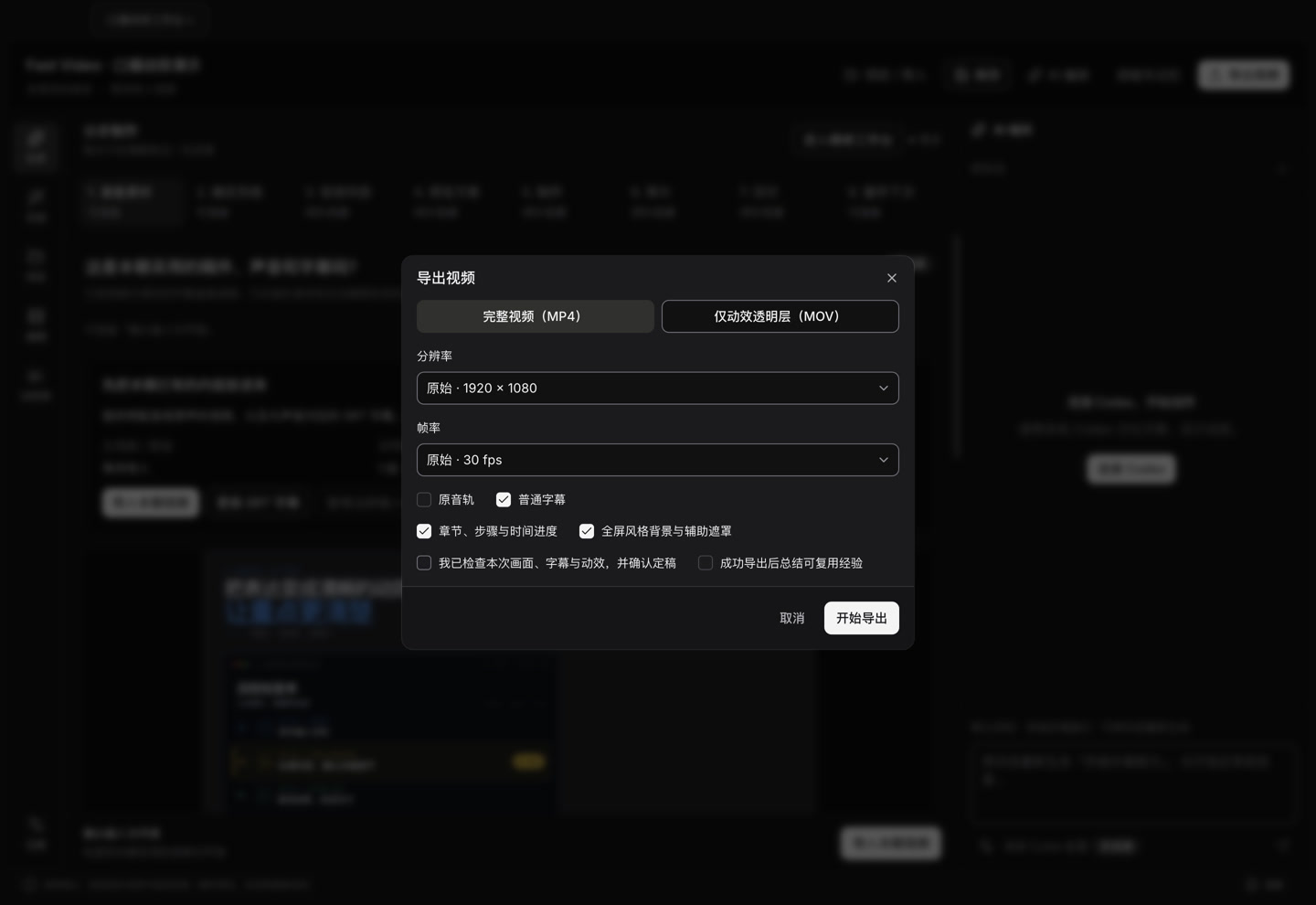
Task: Toggle 全屏风格背景与辅助遮罩 checkbox
Action: [x=587, y=531]
